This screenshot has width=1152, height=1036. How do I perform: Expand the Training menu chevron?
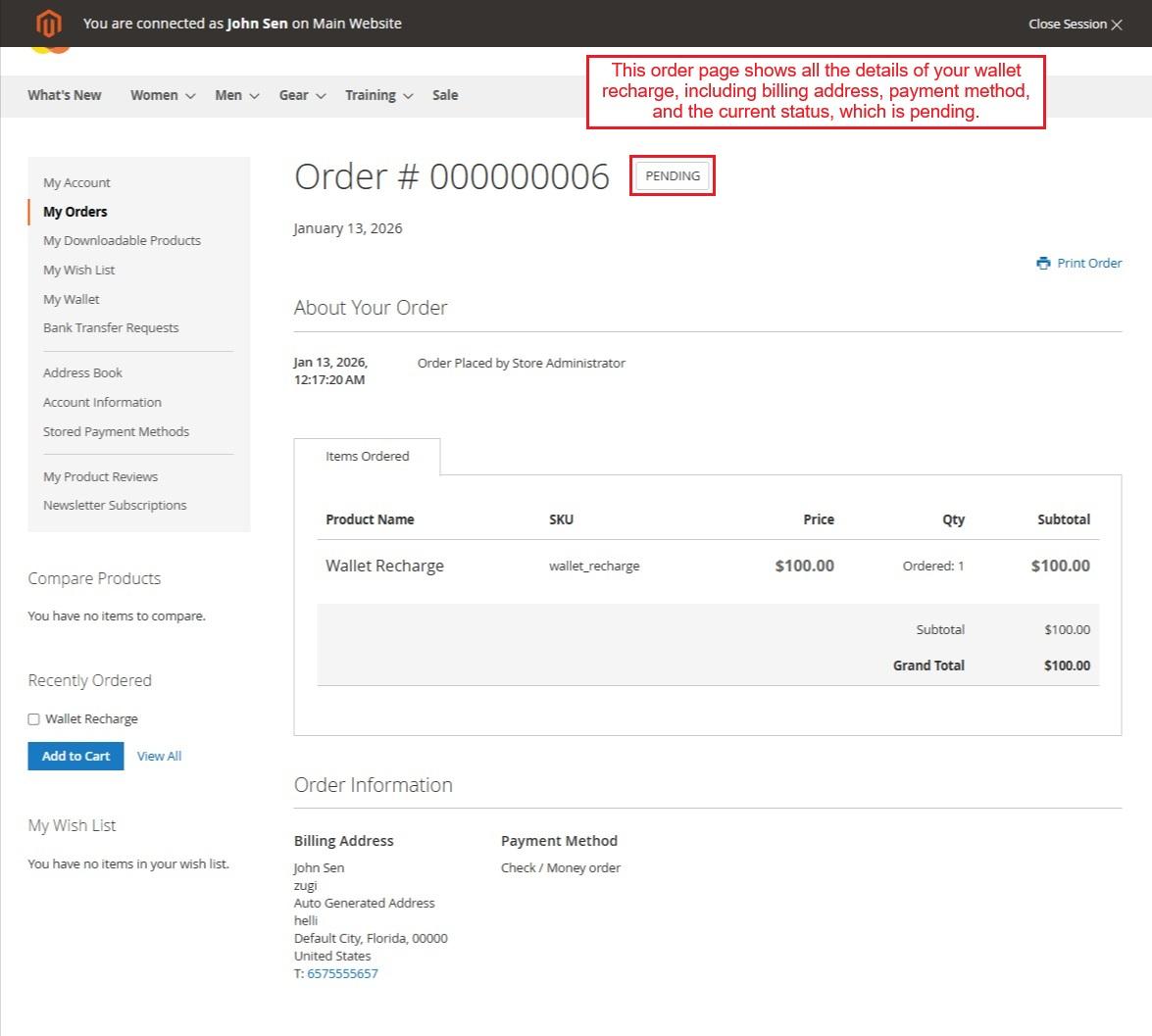tap(408, 96)
